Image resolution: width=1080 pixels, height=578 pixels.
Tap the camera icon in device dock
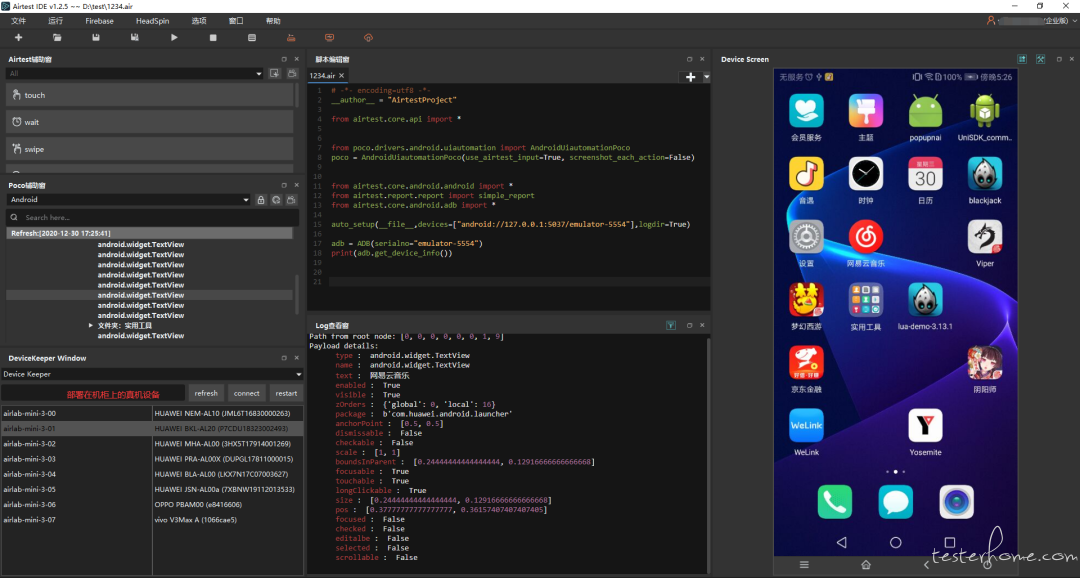point(956,502)
